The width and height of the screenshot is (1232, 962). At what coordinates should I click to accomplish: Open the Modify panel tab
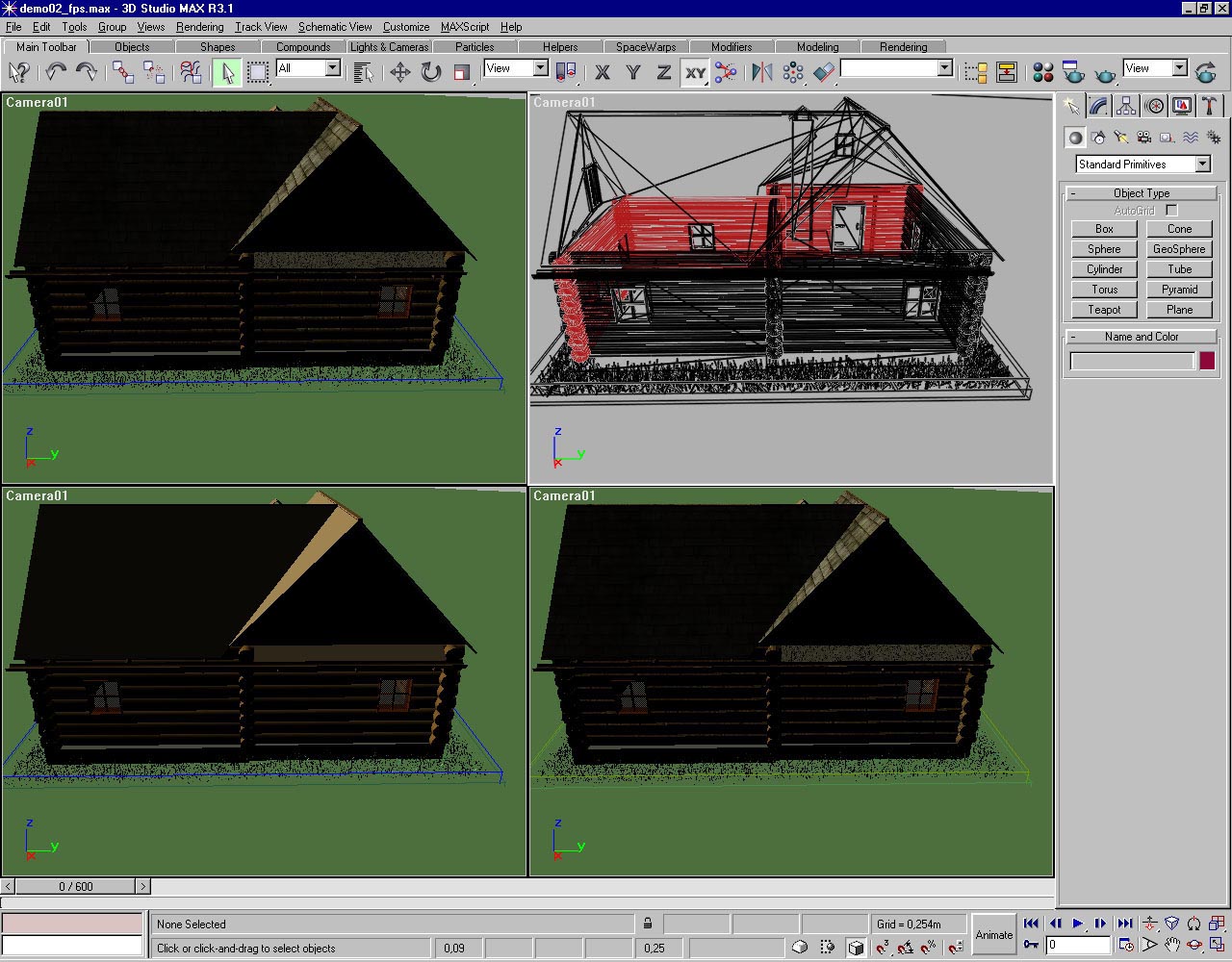pos(1098,106)
